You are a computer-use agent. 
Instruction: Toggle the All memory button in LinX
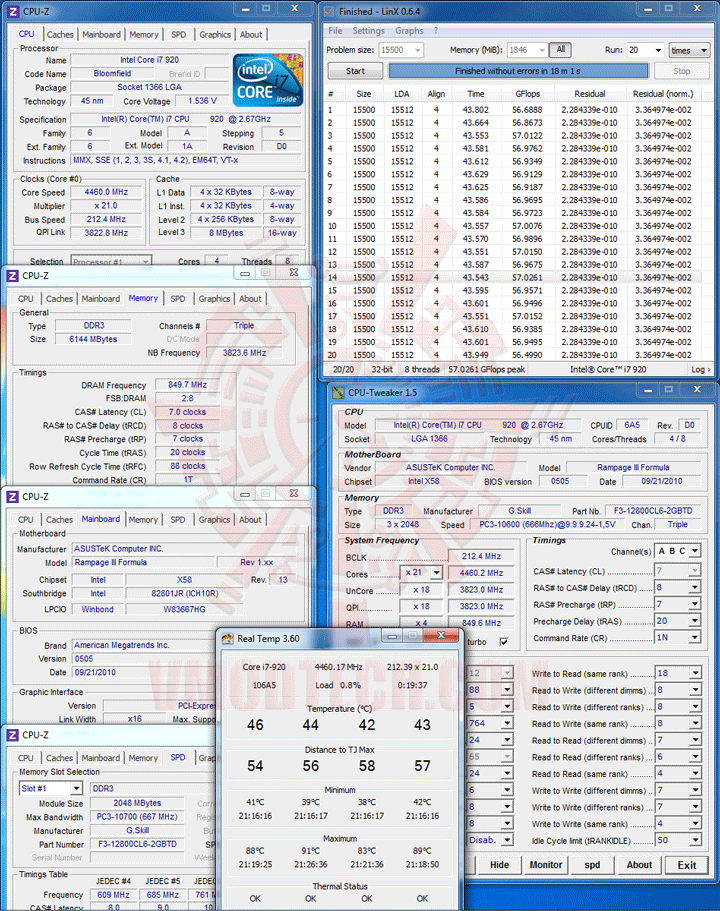click(560, 49)
